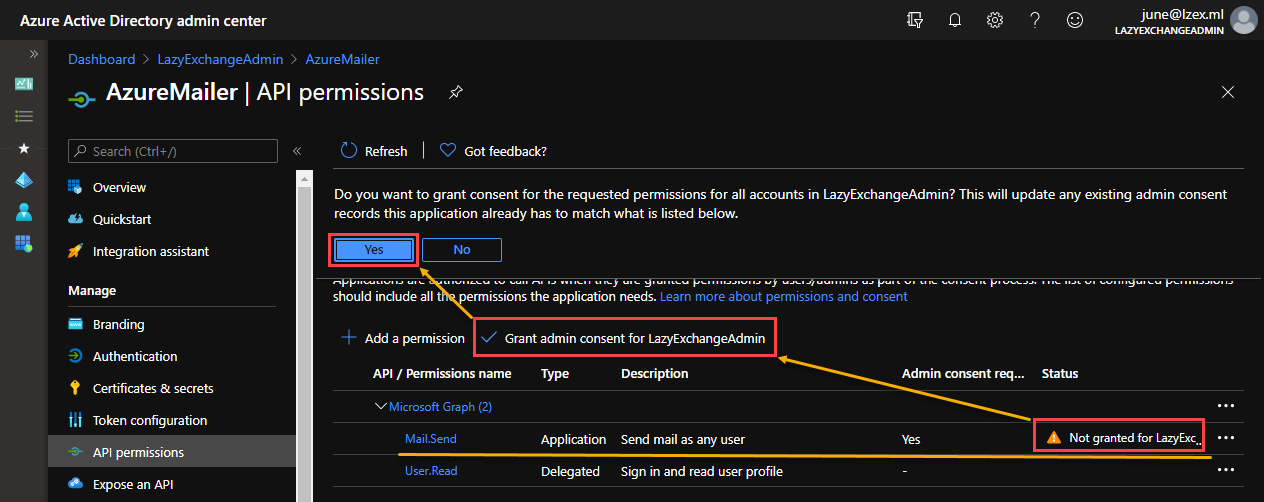The height and width of the screenshot is (502, 1264).
Task: Open the Enterprise applications grid icon
Action: pyautogui.click(x=24, y=243)
